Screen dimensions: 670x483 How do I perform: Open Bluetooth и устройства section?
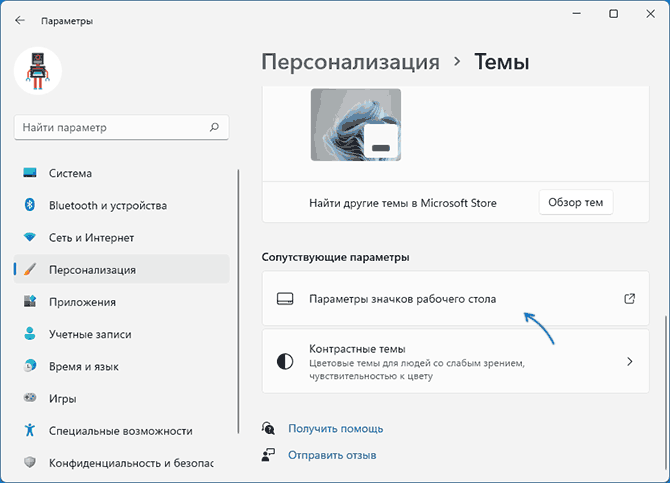point(122,205)
